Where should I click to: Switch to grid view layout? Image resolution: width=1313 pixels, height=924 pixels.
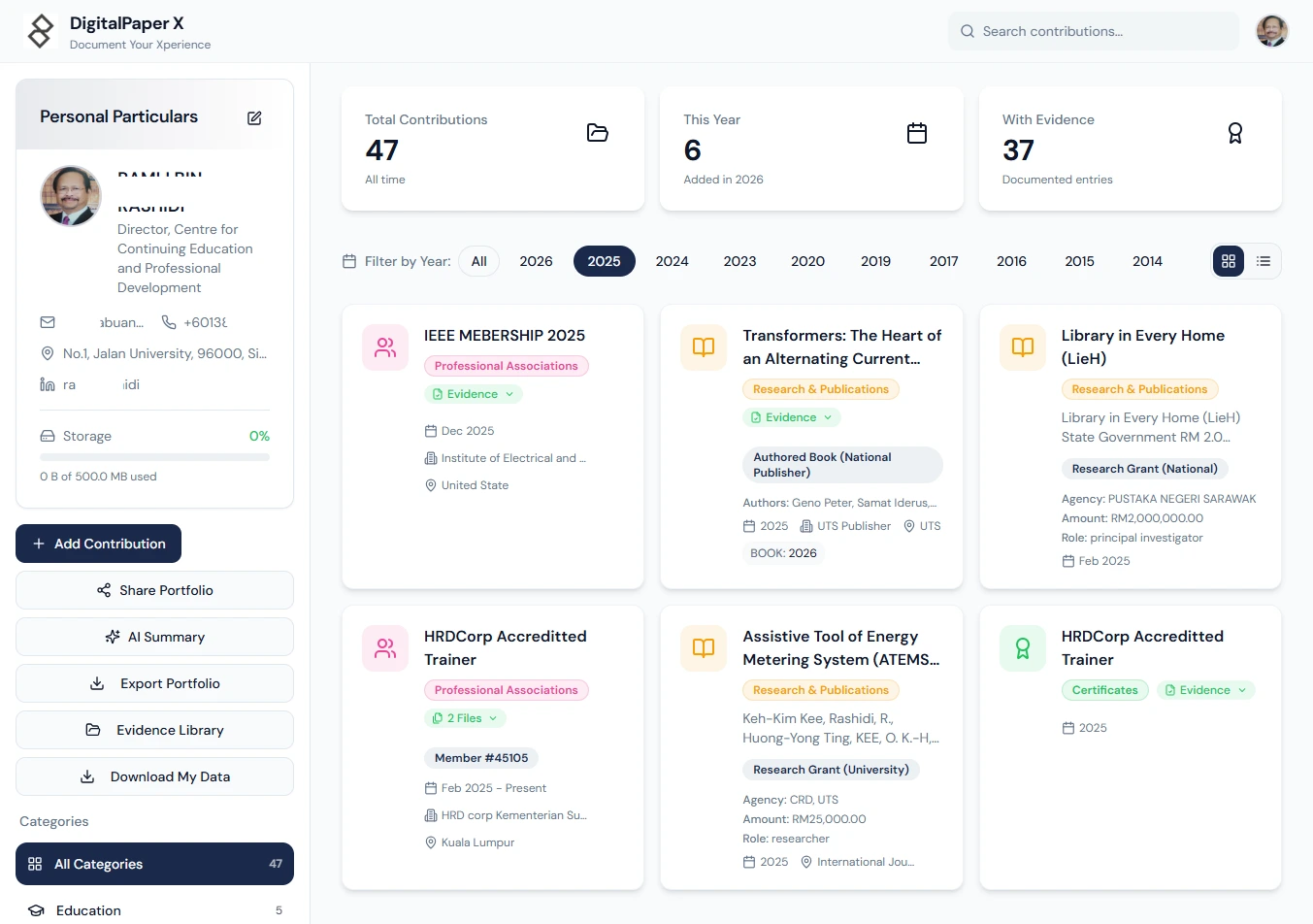click(1229, 261)
